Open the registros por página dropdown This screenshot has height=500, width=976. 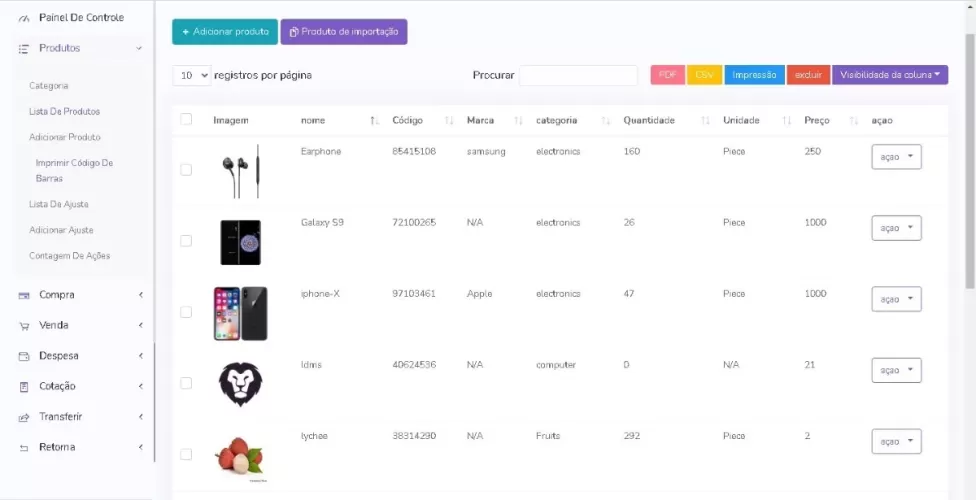[x=192, y=75]
